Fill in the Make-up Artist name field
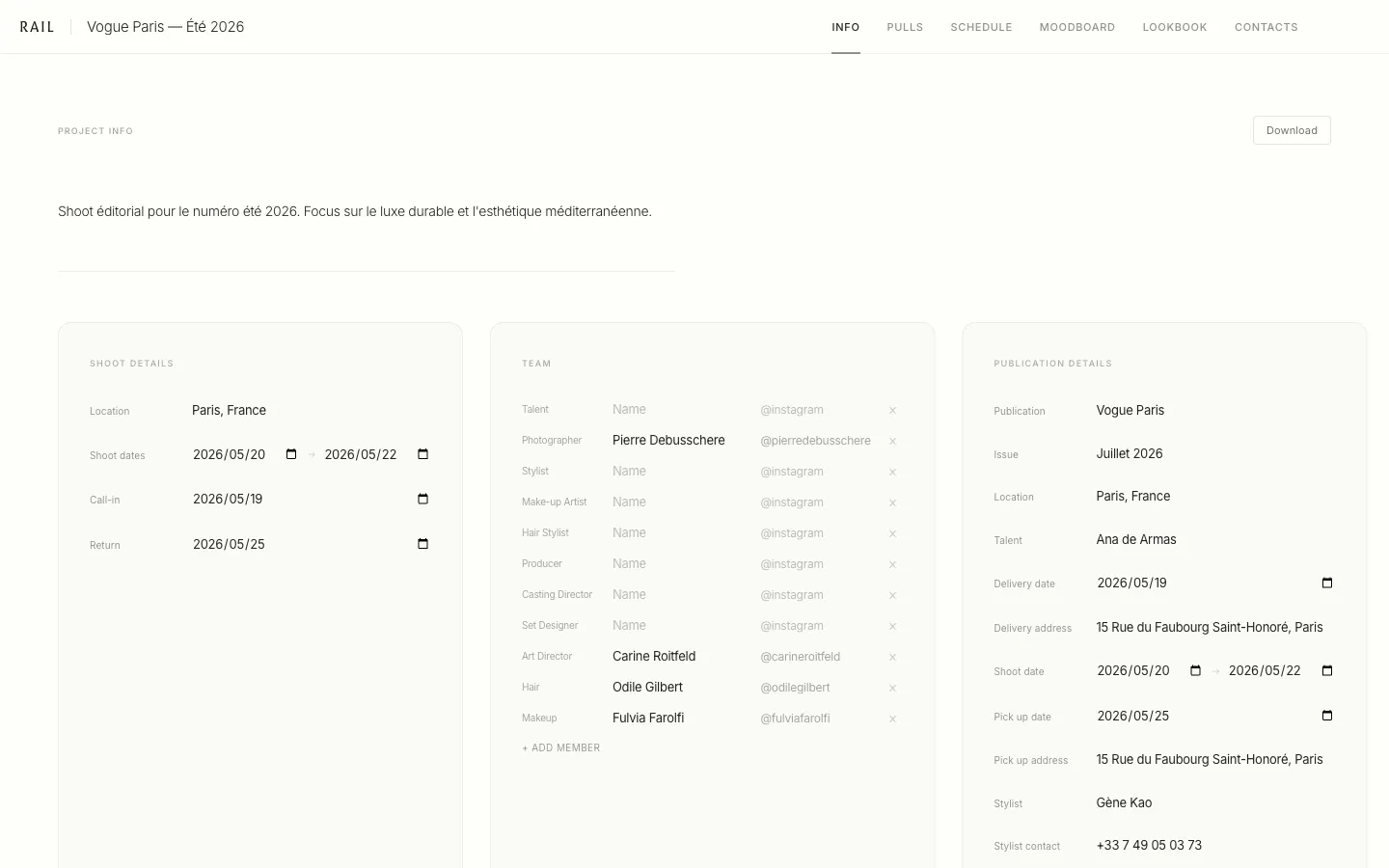Viewport: 1389px width, 868px height. [x=679, y=502]
